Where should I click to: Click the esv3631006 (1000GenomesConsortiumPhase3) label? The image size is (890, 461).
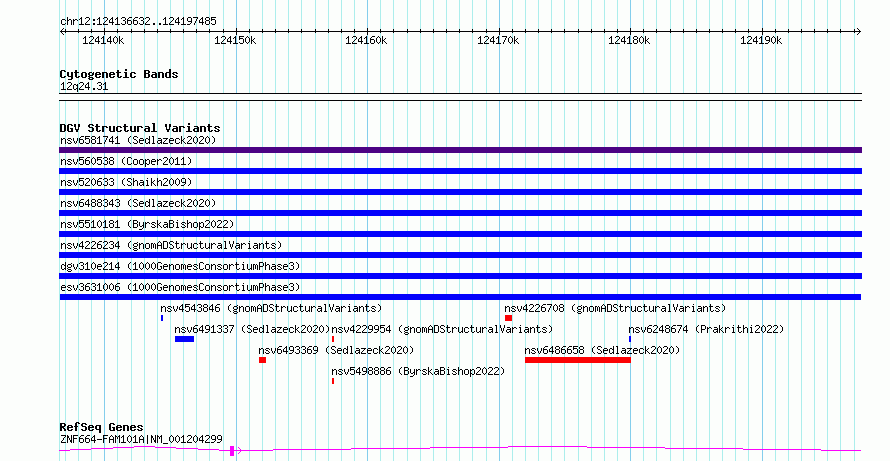coord(180,287)
